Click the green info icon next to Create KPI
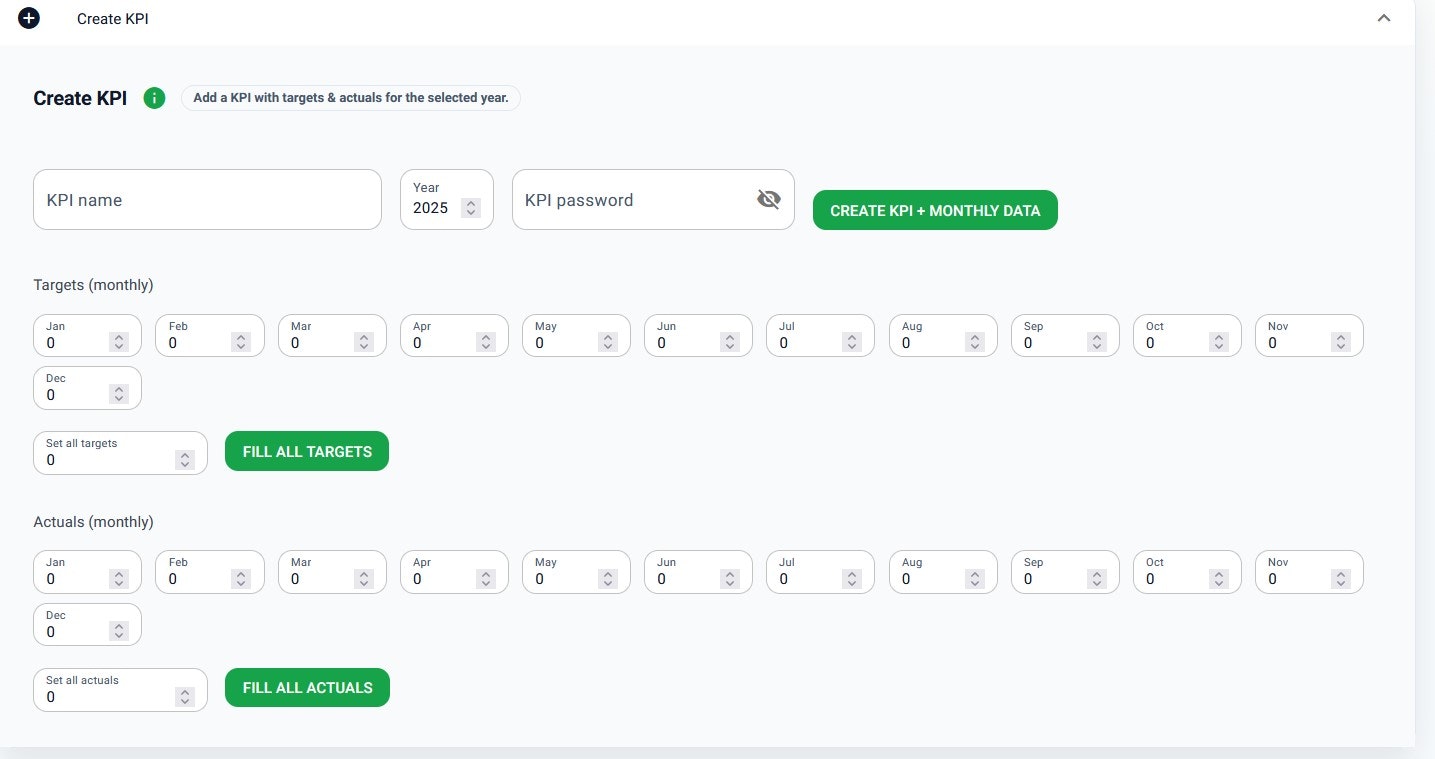This screenshot has height=759, width=1435. pos(154,98)
